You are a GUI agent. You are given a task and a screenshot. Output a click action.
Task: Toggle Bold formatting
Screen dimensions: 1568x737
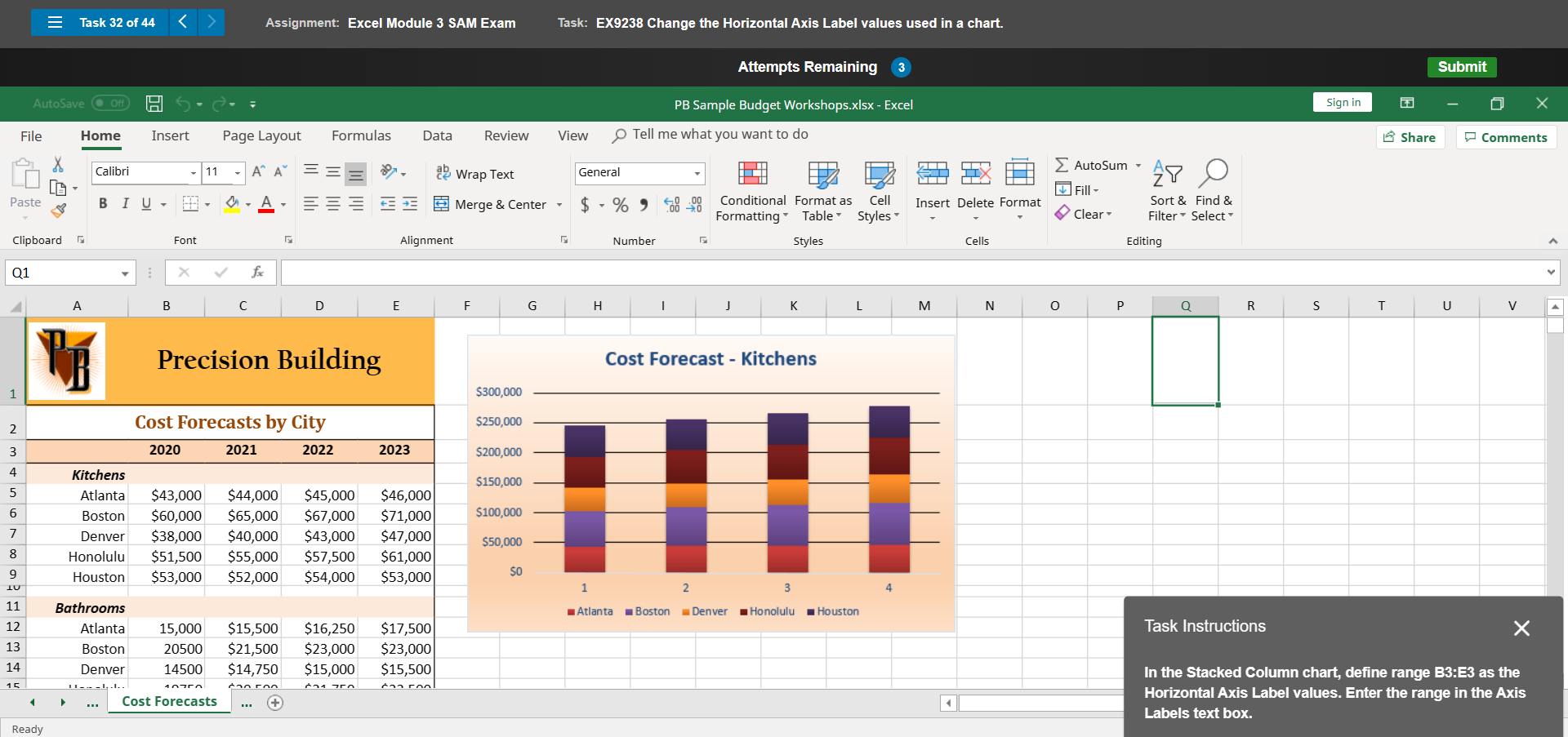click(103, 204)
